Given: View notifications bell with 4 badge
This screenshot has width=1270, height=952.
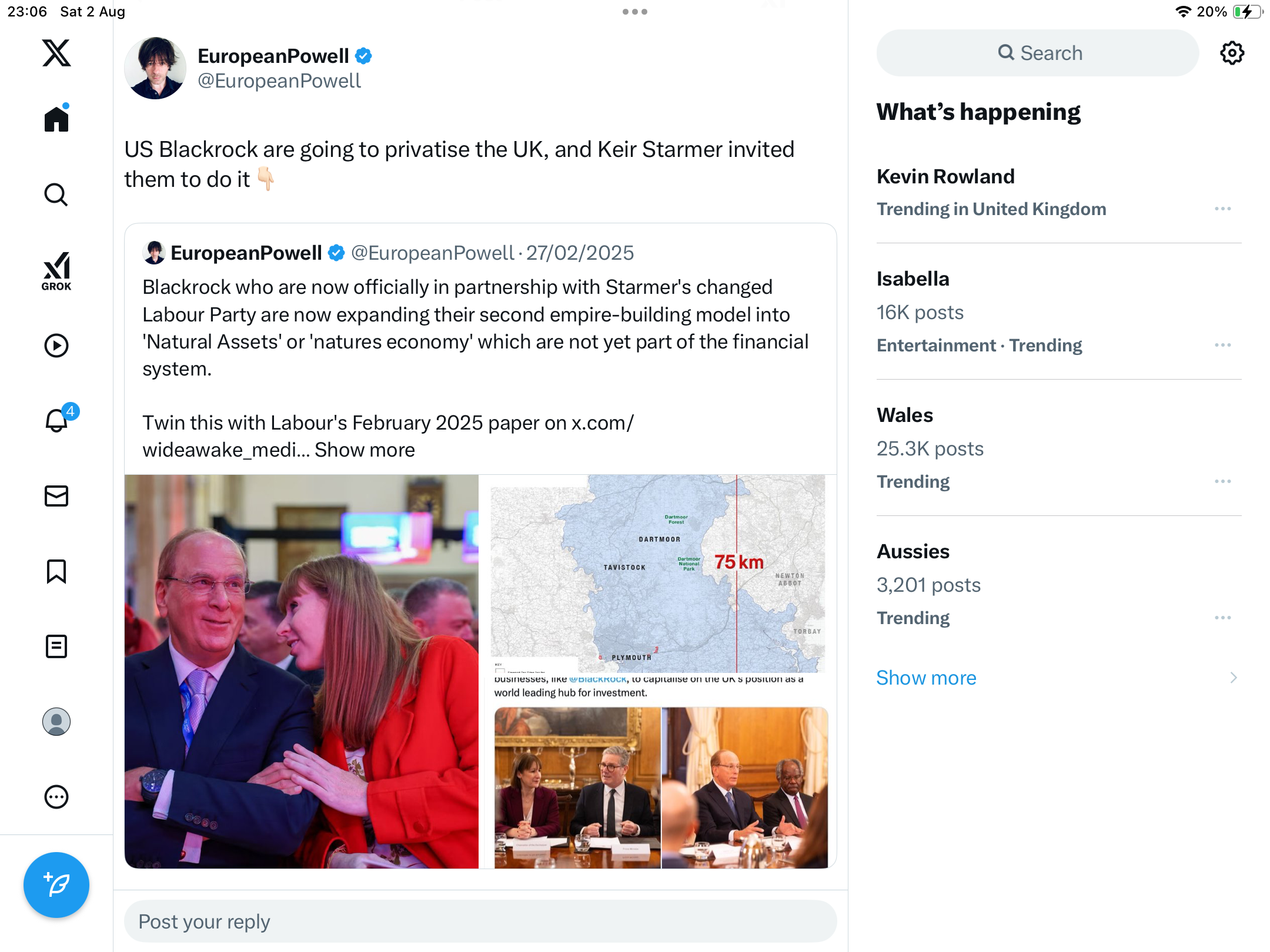Looking at the screenshot, I should click(58, 420).
